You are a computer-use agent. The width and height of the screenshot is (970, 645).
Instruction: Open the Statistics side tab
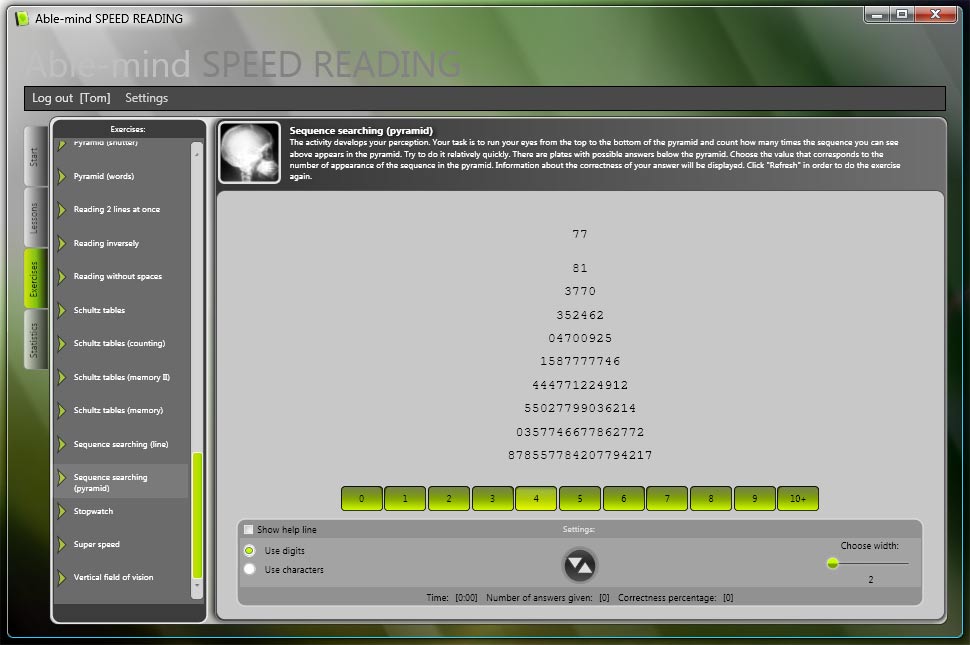point(35,340)
